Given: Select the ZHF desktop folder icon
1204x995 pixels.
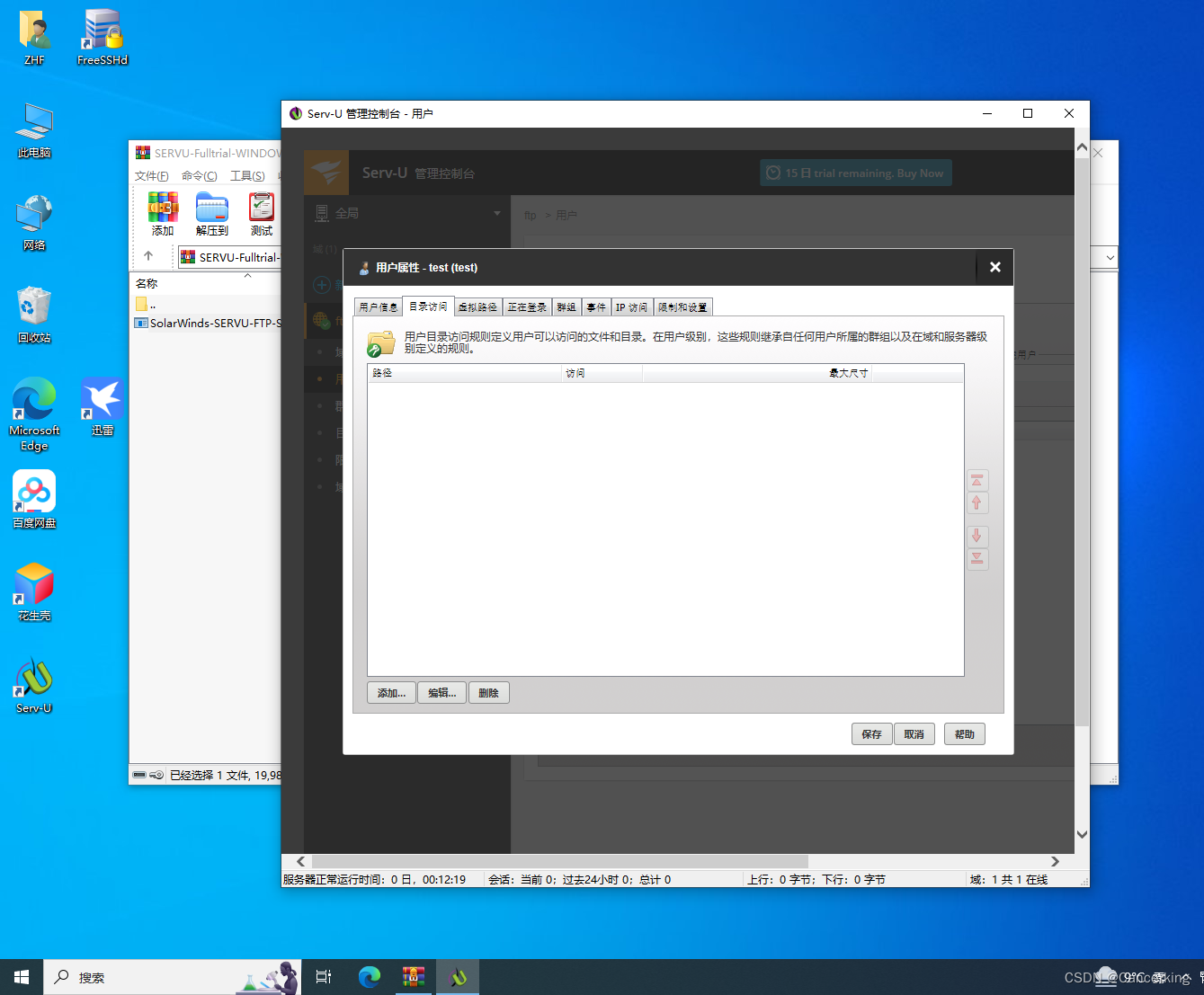Looking at the screenshot, I should (x=34, y=38).
